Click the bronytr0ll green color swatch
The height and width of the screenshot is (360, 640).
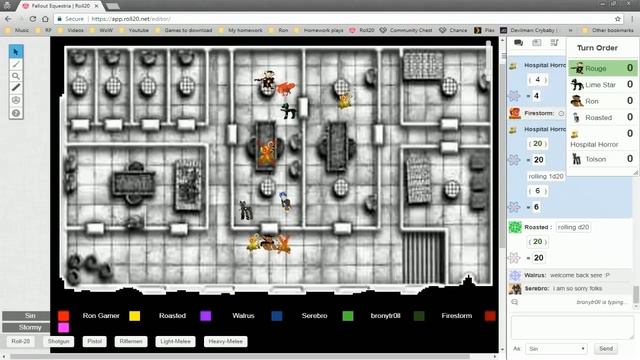(x=348, y=316)
